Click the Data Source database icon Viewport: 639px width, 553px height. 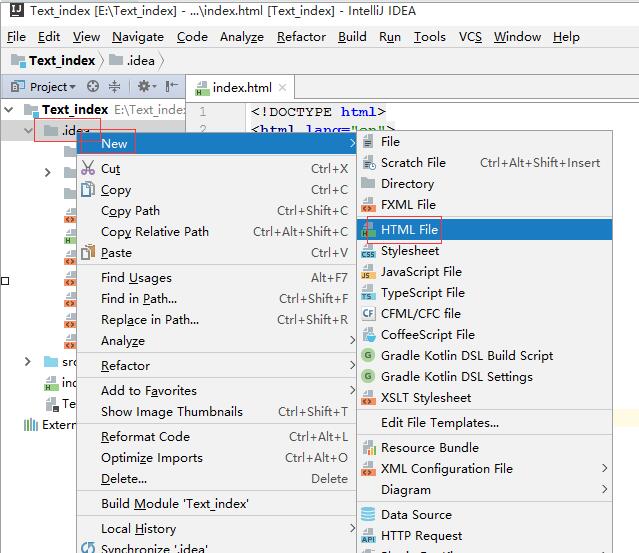coord(368,514)
